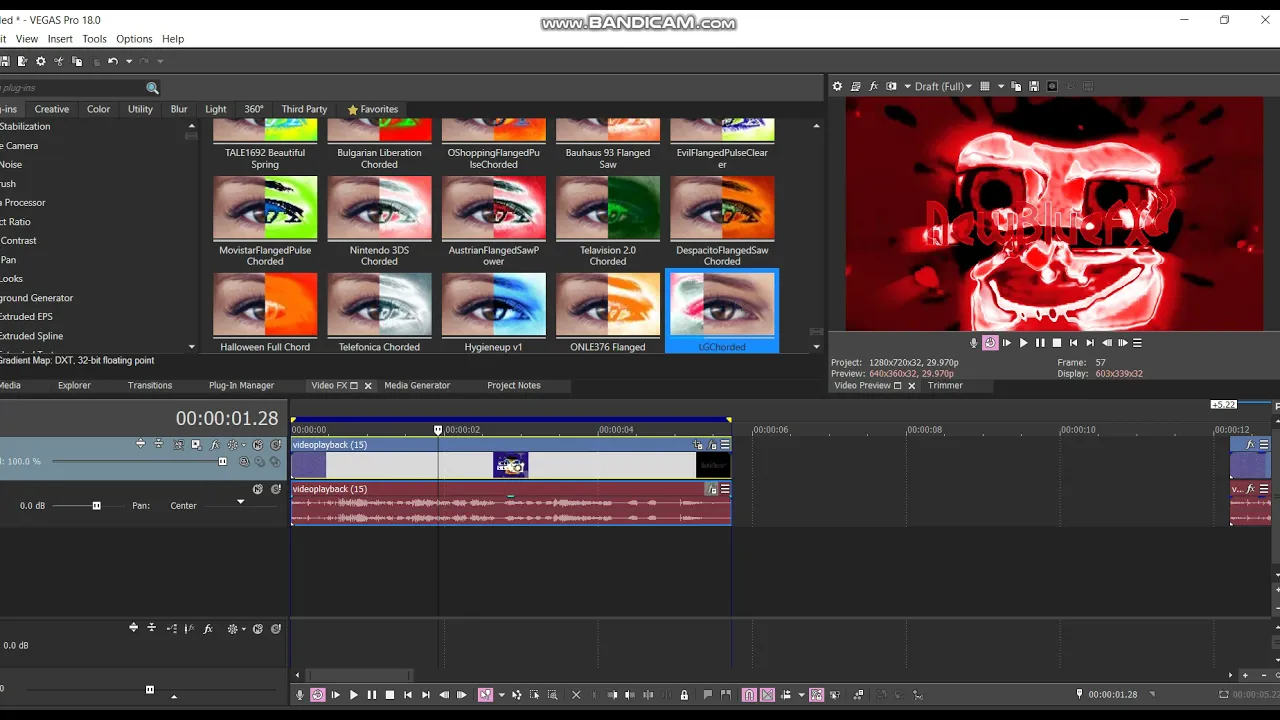This screenshot has width=1280, height=720.
Task: Open the Tools menu
Action: (x=94, y=39)
